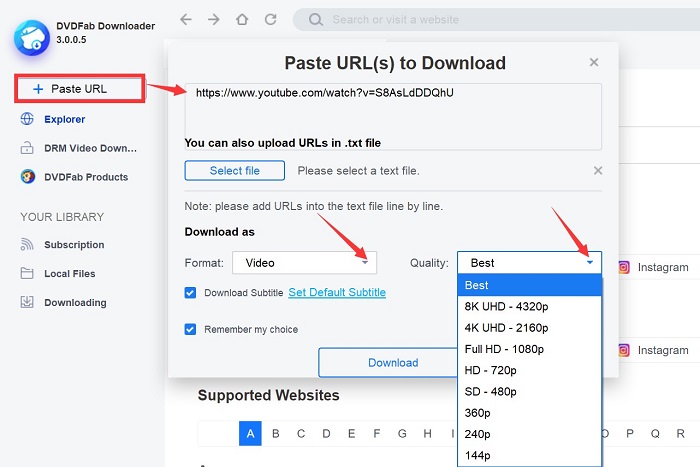
Task: Click the plus icon beside Paste URL
Action: (x=38, y=89)
